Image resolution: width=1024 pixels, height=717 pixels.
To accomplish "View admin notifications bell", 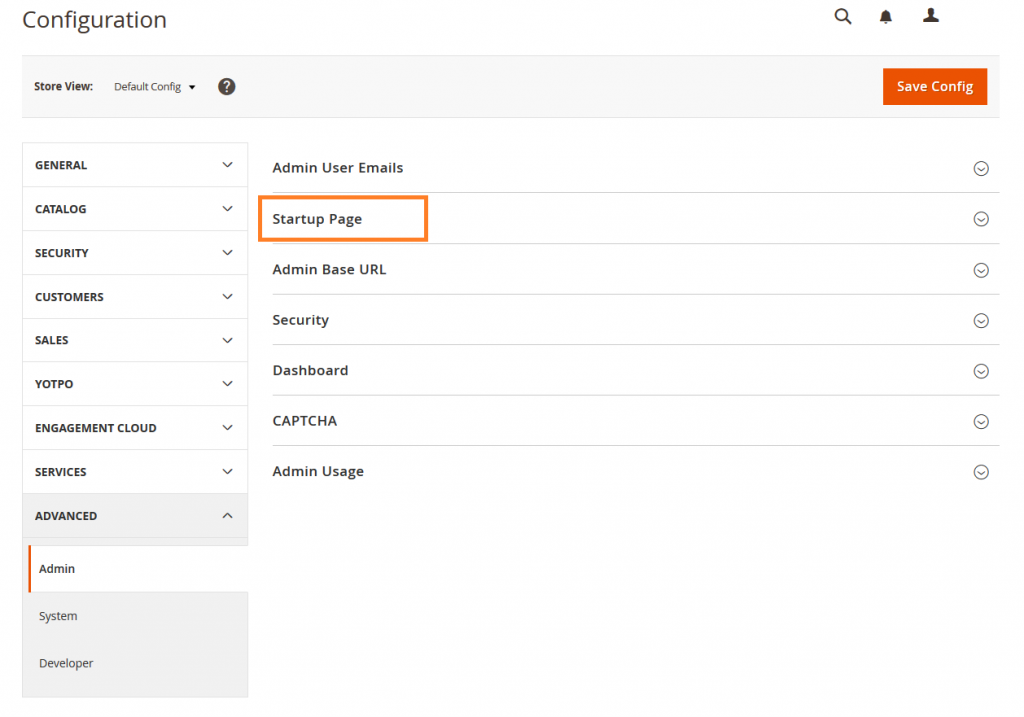I will (885, 16).
